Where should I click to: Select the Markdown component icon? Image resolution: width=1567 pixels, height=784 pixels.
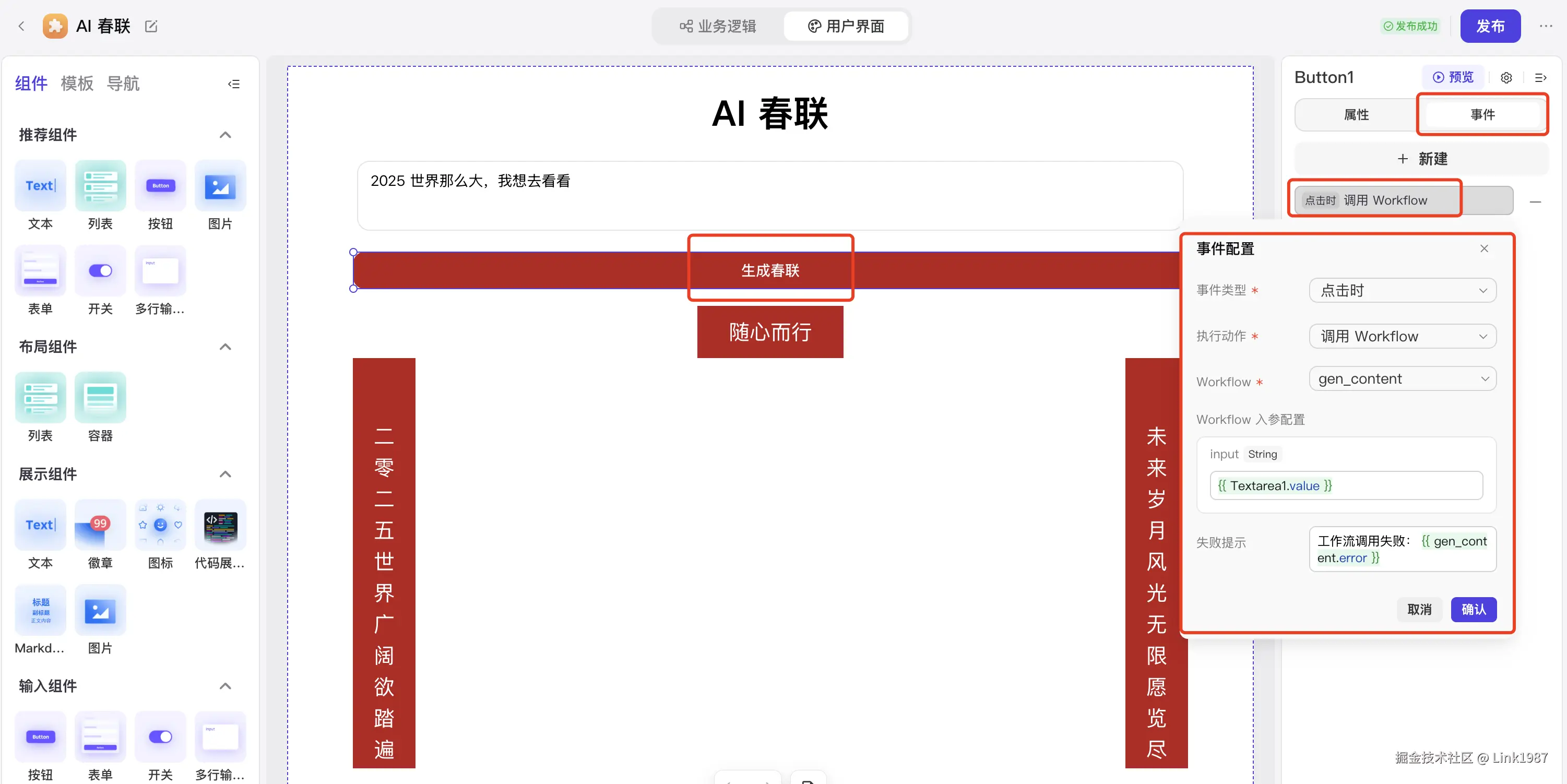tap(40, 610)
